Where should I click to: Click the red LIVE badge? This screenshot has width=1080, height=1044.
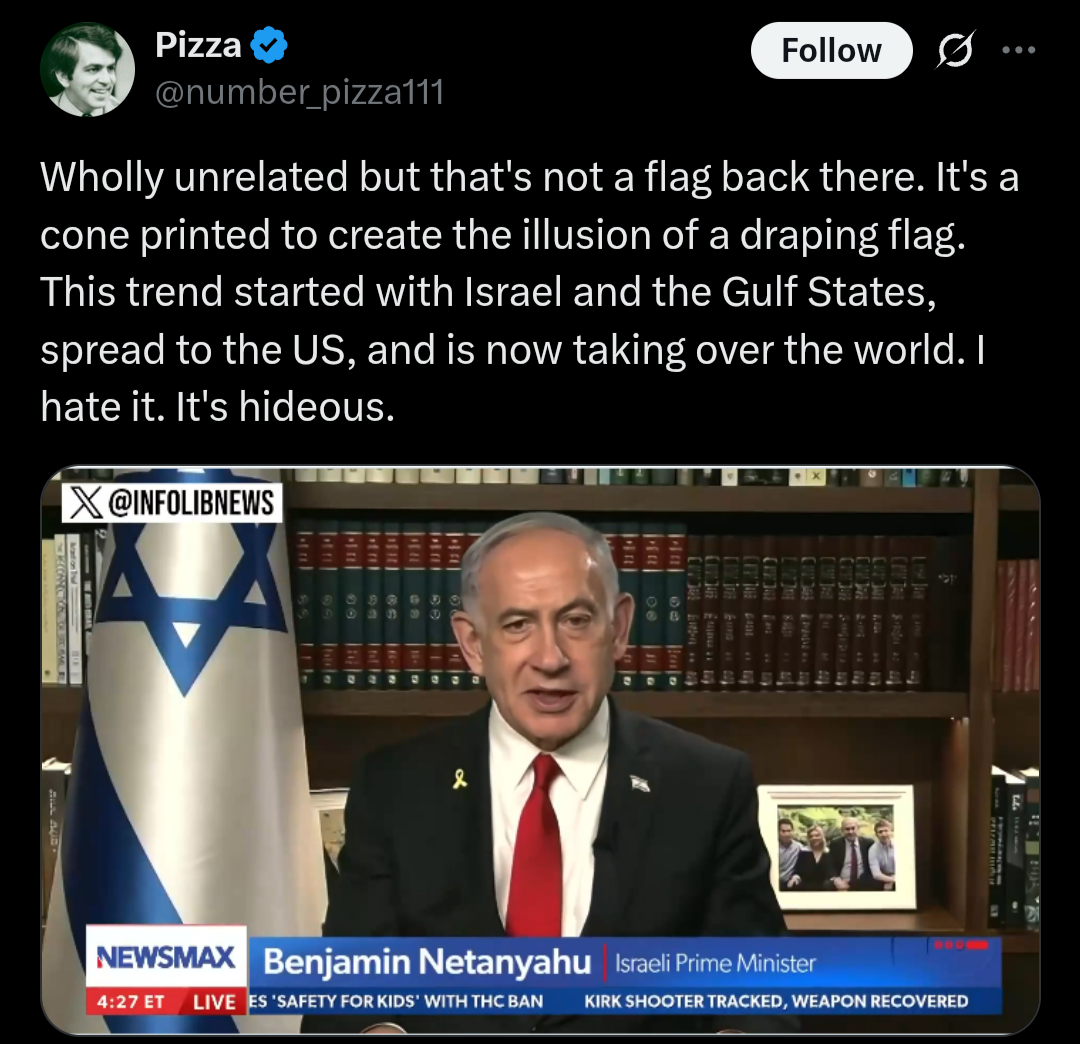click(214, 1001)
